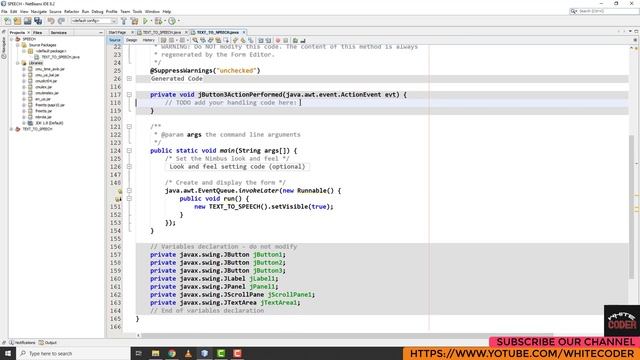Close the Start Page tab
The image size is (640, 360).
pyautogui.click(x=132, y=32)
